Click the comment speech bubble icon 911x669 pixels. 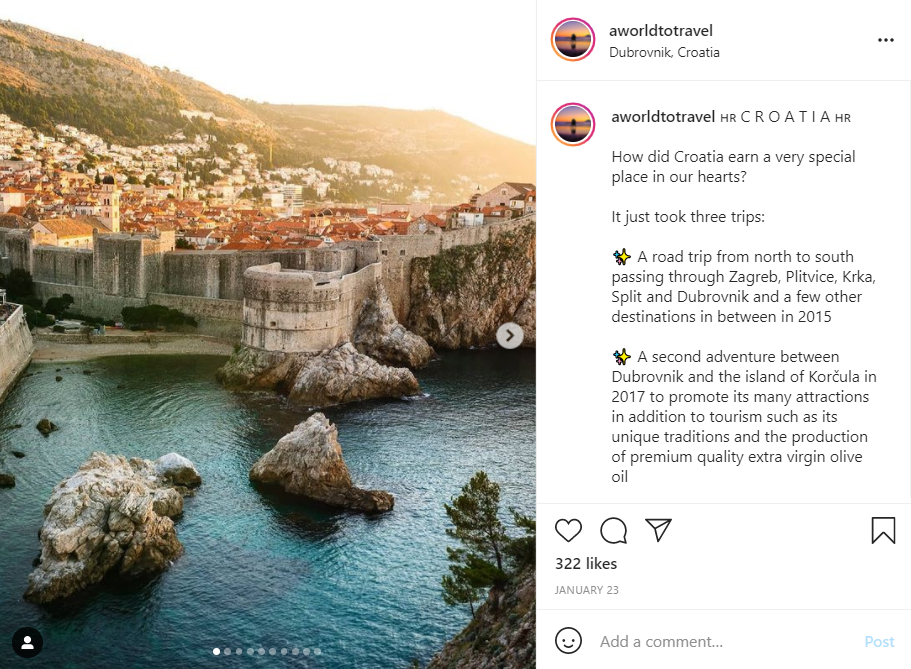click(x=613, y=530)
